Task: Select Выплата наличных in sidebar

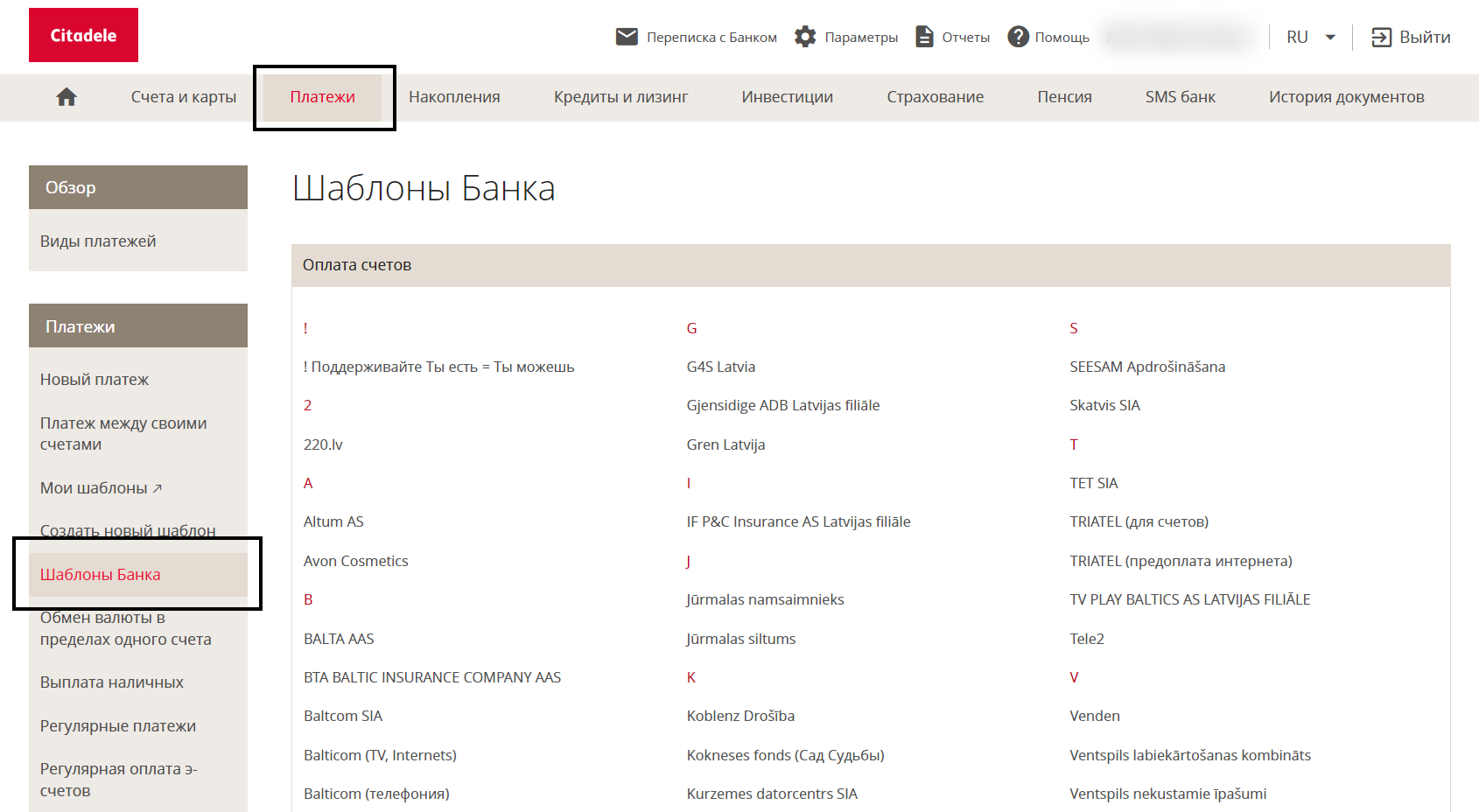Action: pyautogui.click(x=112, y=682)
